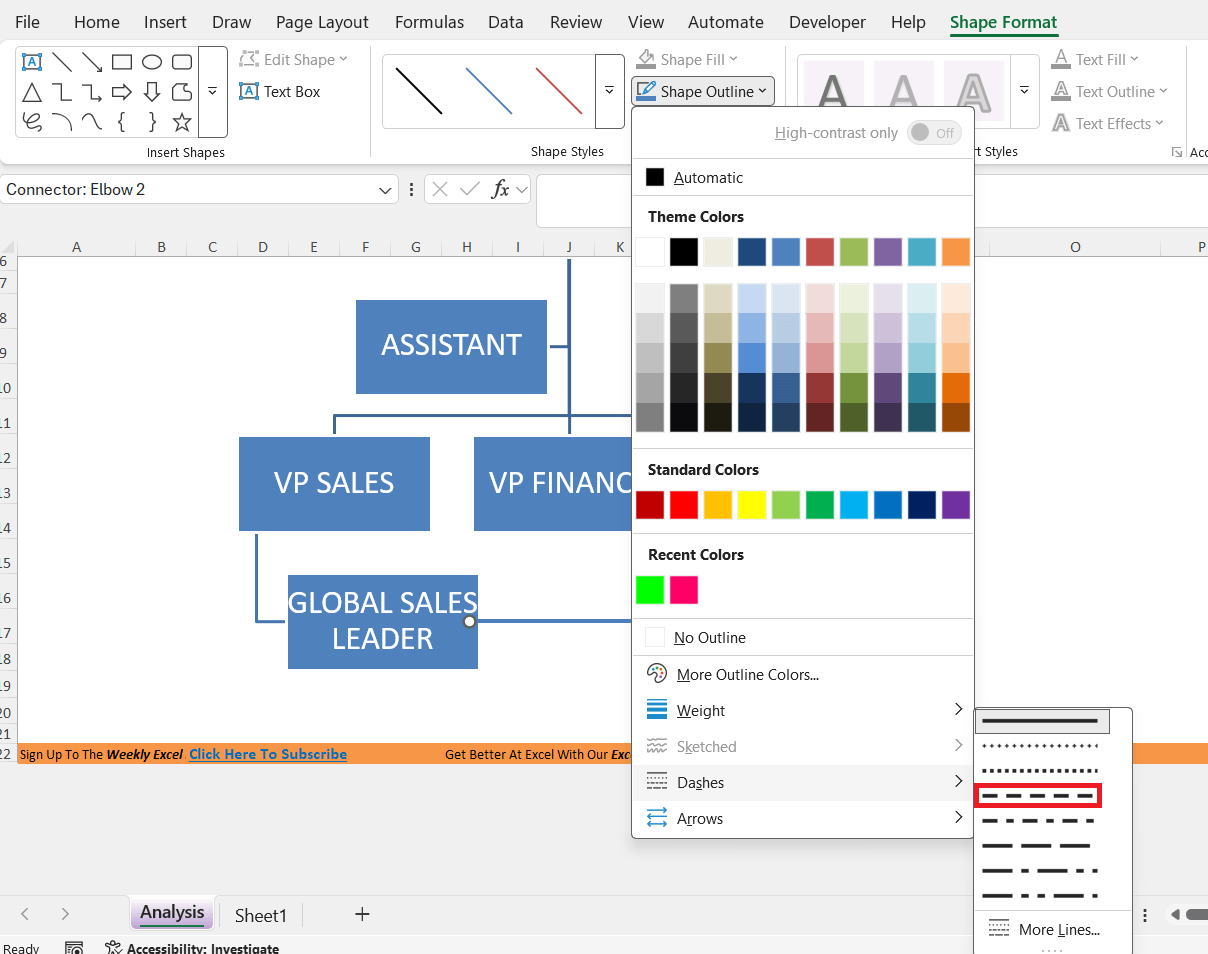Collapse the Shape Outline dropdown
The width and height of the screenshot is (1208, 954).
coord(702,91)
